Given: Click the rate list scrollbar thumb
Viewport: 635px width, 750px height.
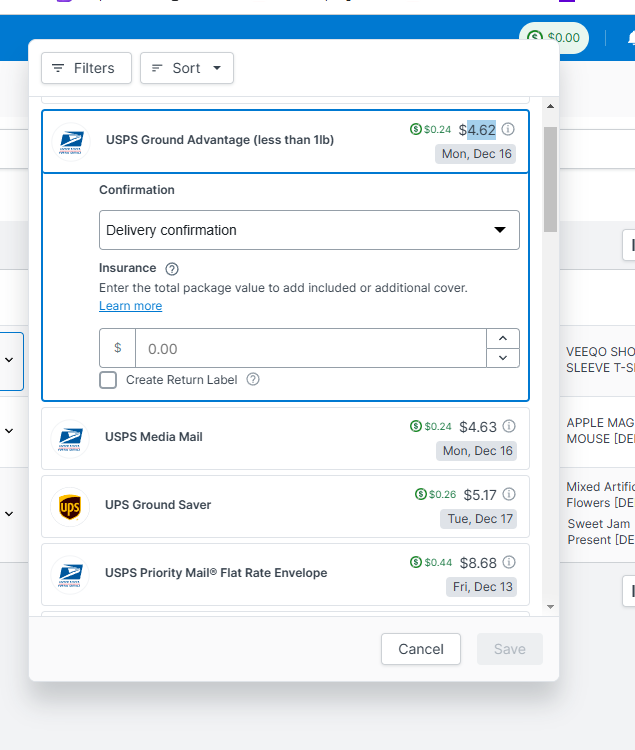Looking at the screenshot, I should click(x=550, y=179).
